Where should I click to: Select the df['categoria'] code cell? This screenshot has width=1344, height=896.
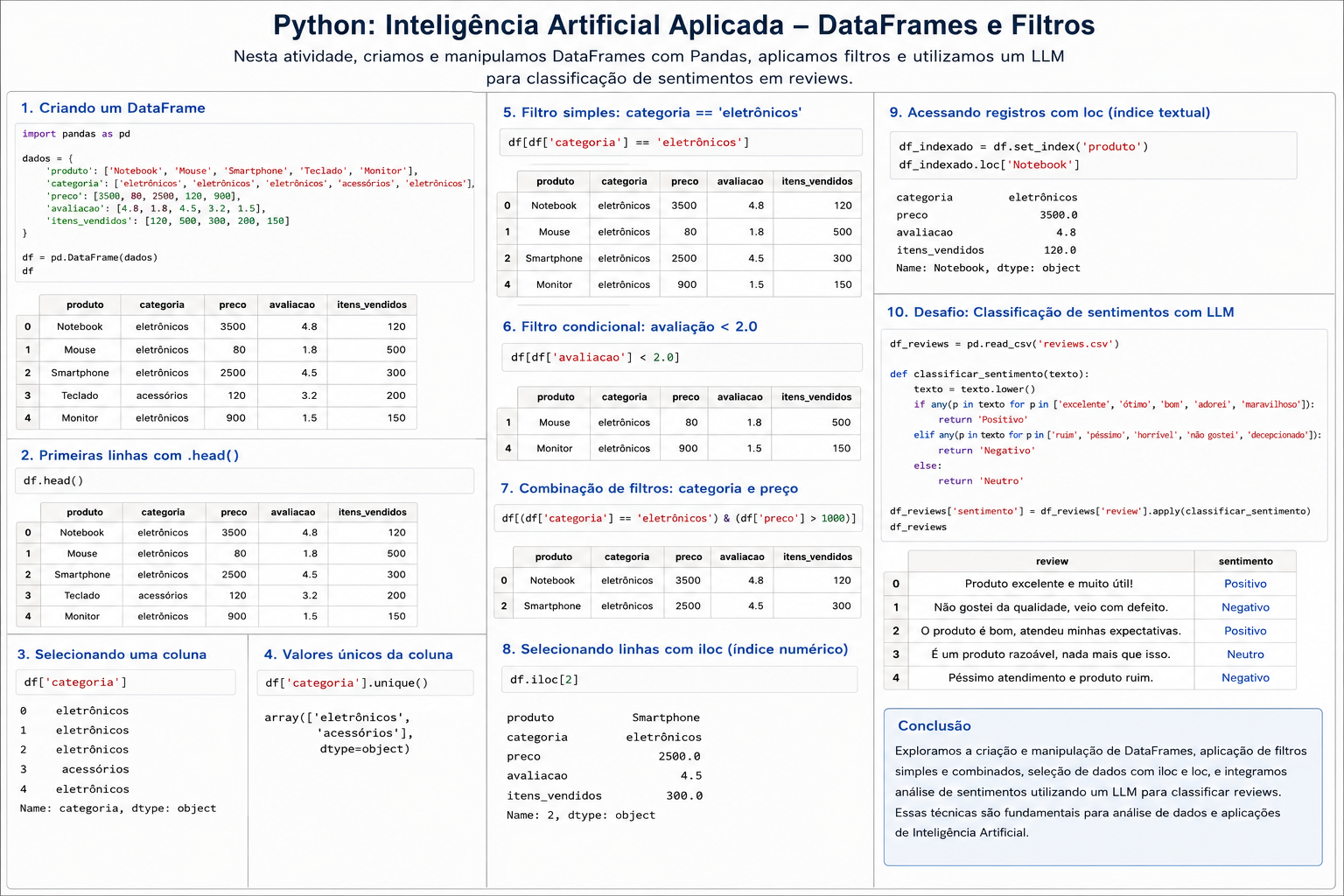(126, 682)
